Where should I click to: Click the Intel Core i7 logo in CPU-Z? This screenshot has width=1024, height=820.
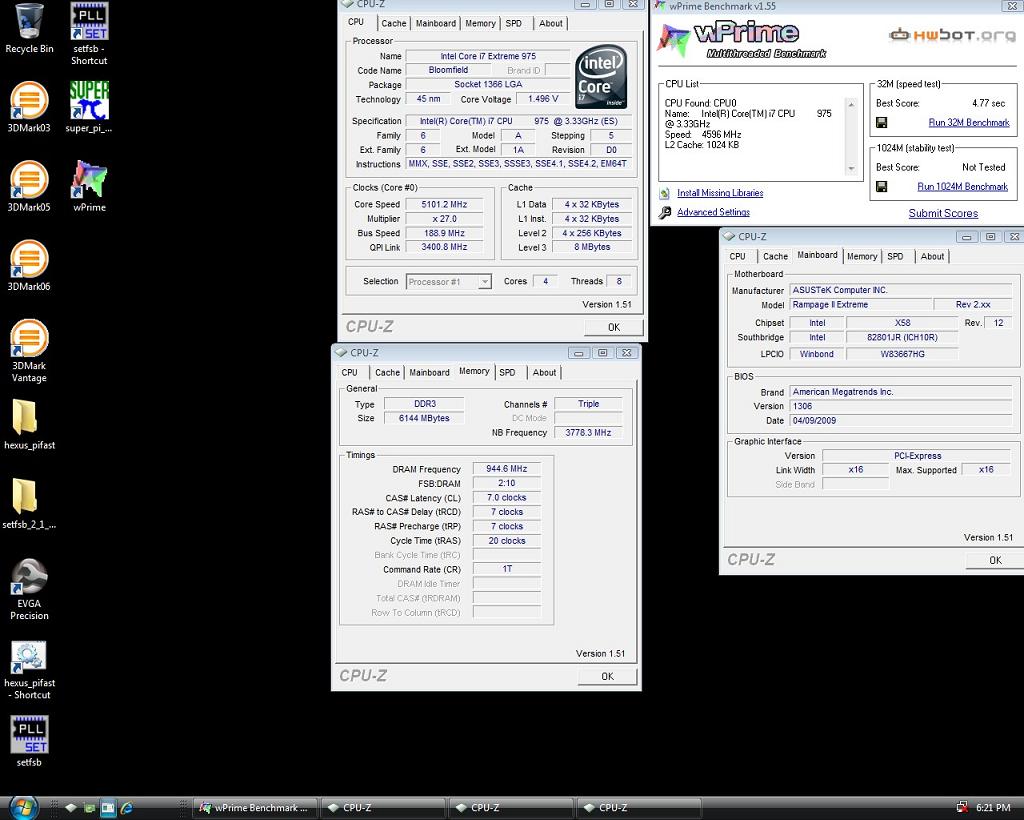coord(601,76)
